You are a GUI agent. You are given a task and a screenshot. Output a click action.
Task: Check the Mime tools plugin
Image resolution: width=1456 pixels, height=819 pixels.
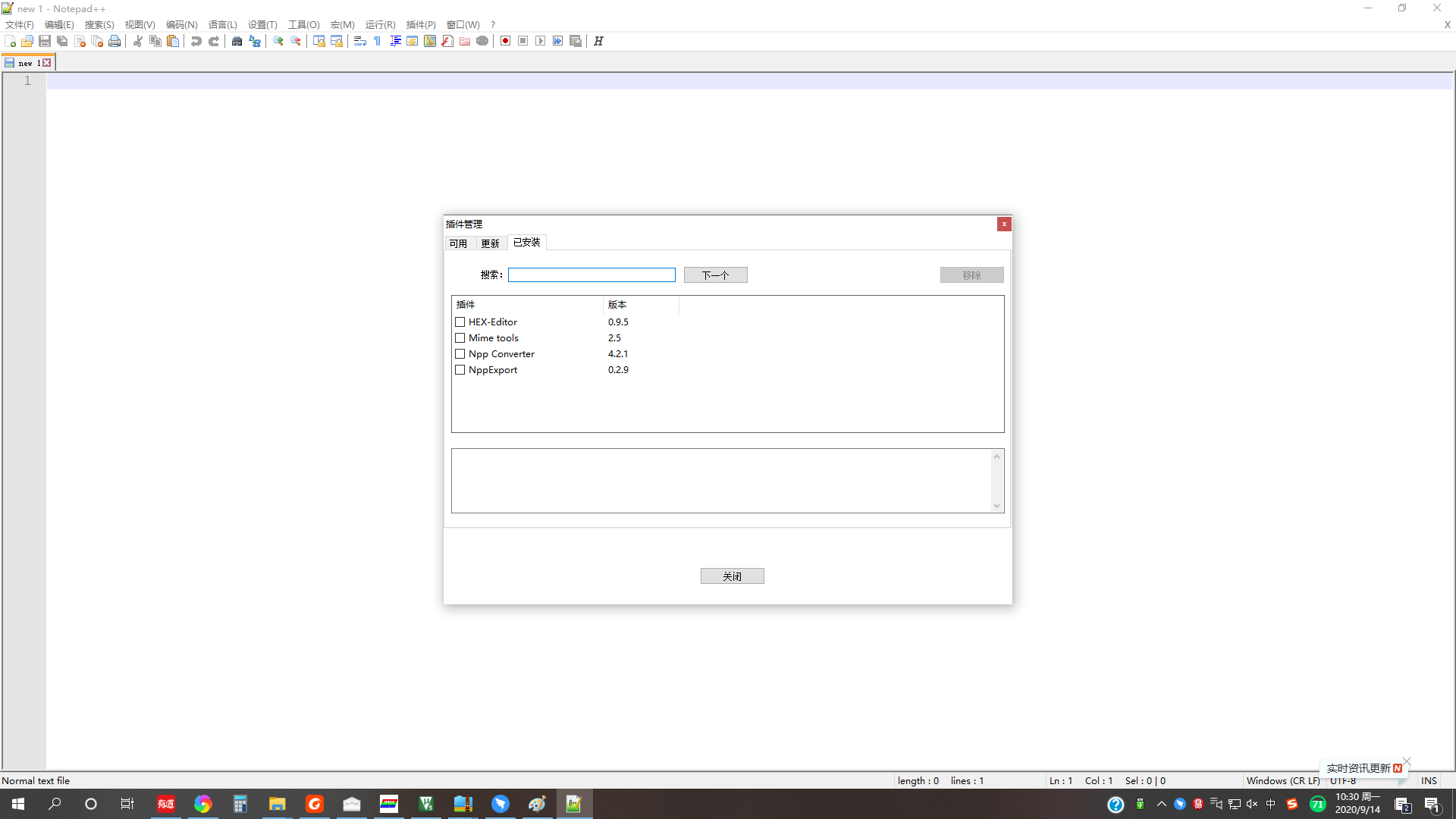tap(460, 337)
